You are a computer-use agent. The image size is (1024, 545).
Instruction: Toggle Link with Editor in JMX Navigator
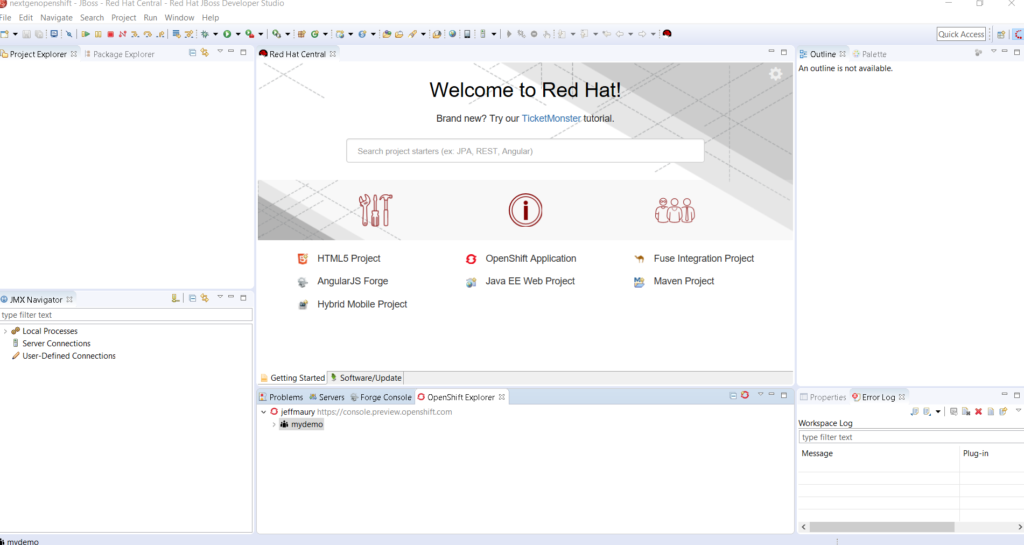click(204, 298)
